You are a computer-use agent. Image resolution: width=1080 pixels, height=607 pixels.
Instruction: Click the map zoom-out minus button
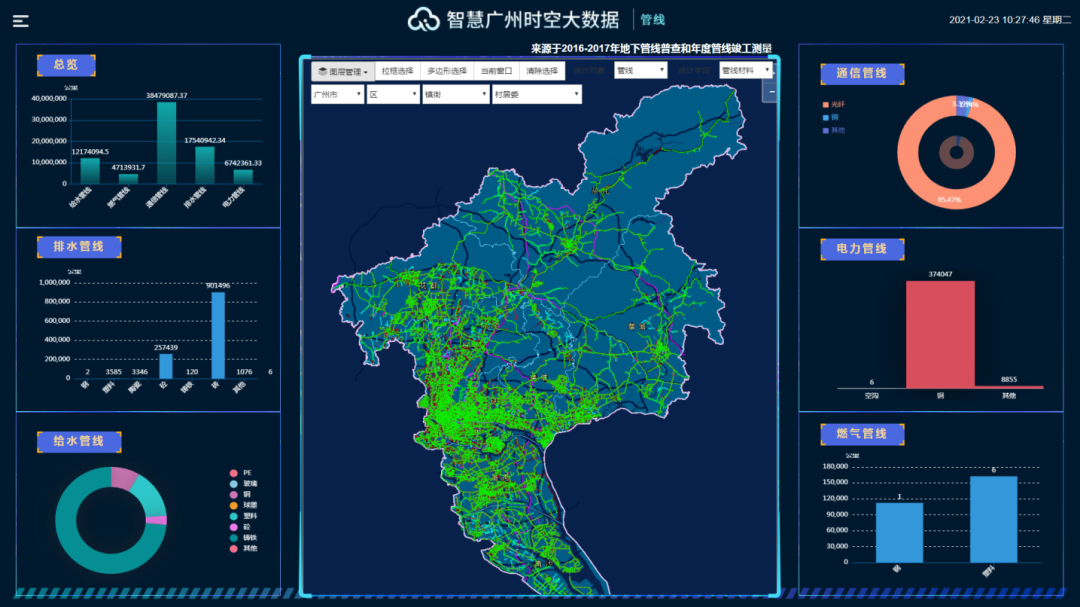770,92
